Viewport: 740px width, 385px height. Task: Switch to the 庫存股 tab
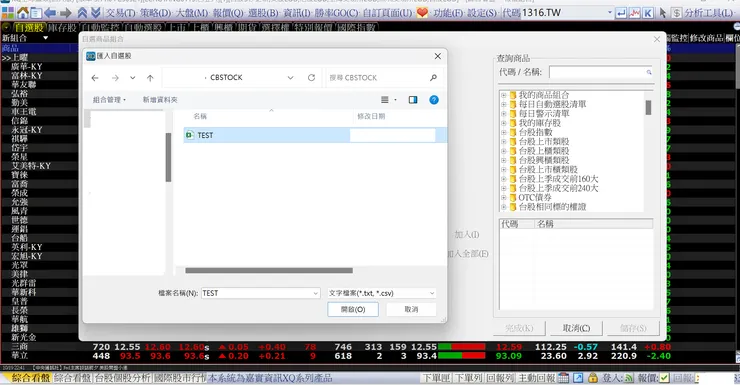(x=62, y=28)
